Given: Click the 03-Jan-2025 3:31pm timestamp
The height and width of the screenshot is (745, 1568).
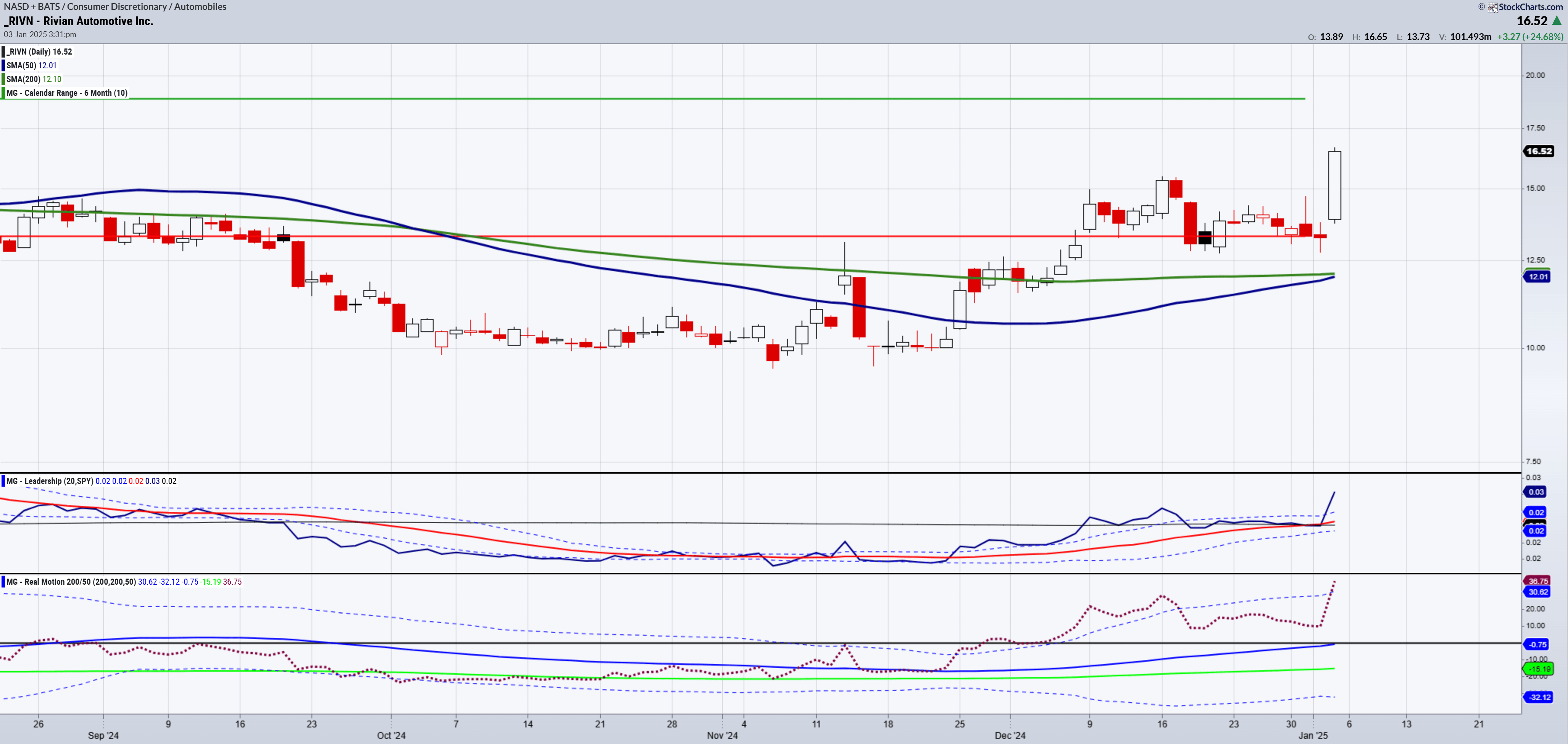Looking at the screenshot, I should (x=40, y=34).
